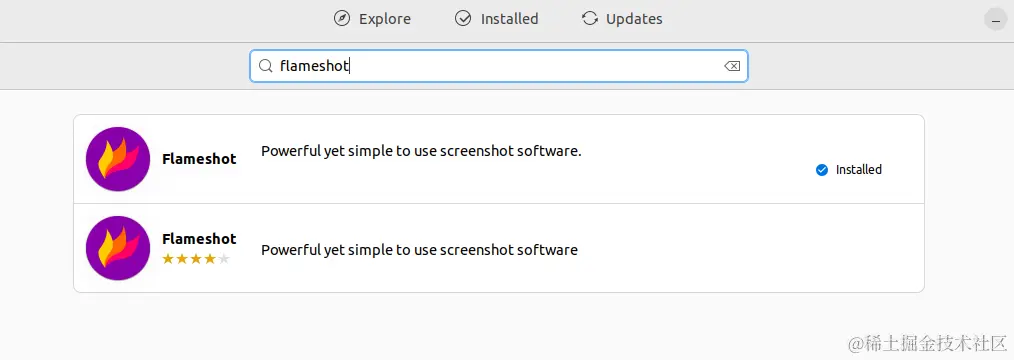
Task: Click the blue Installed checkmark badge
Action: (x=822, y=170)
